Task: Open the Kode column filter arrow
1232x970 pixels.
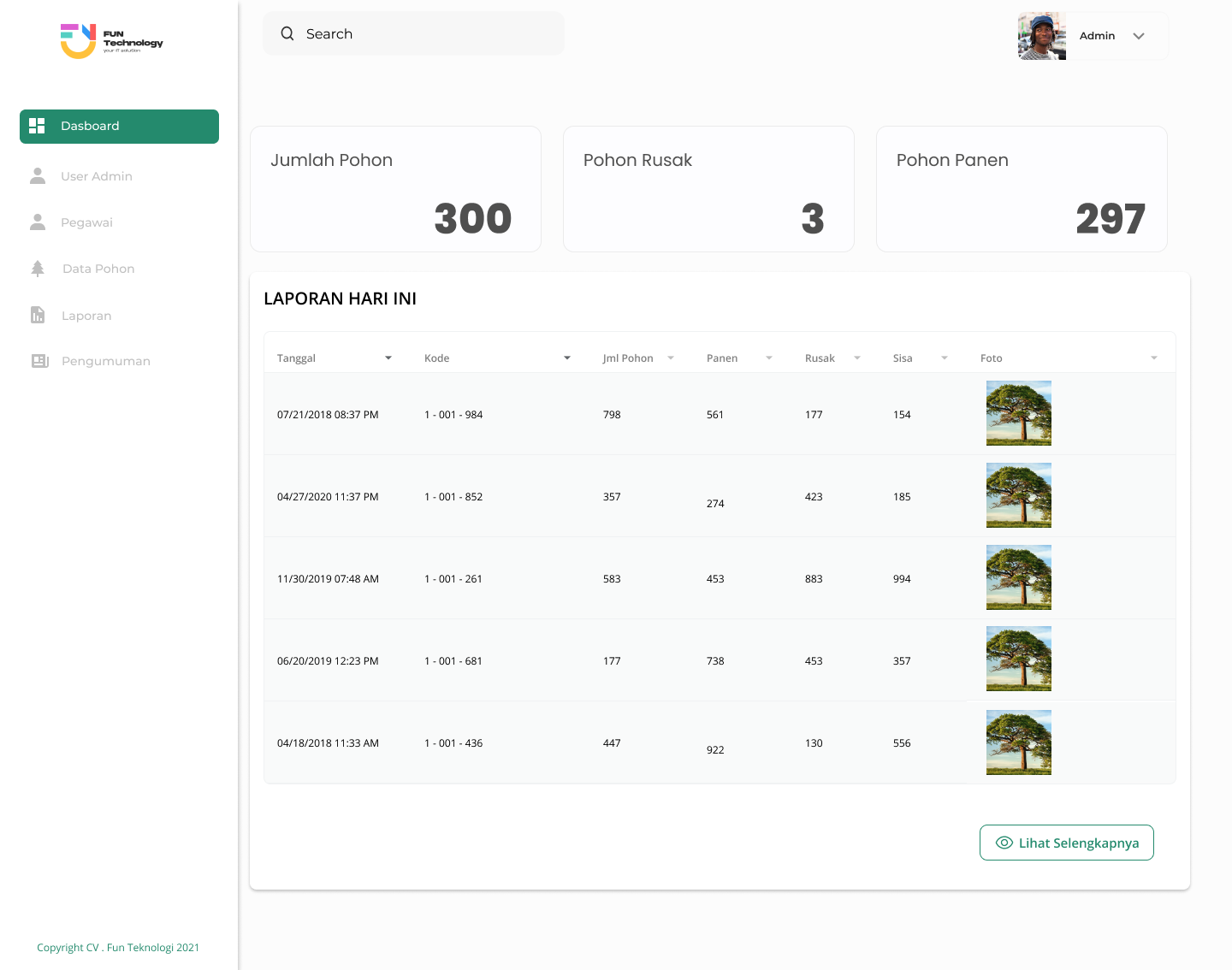Action: 567,358
